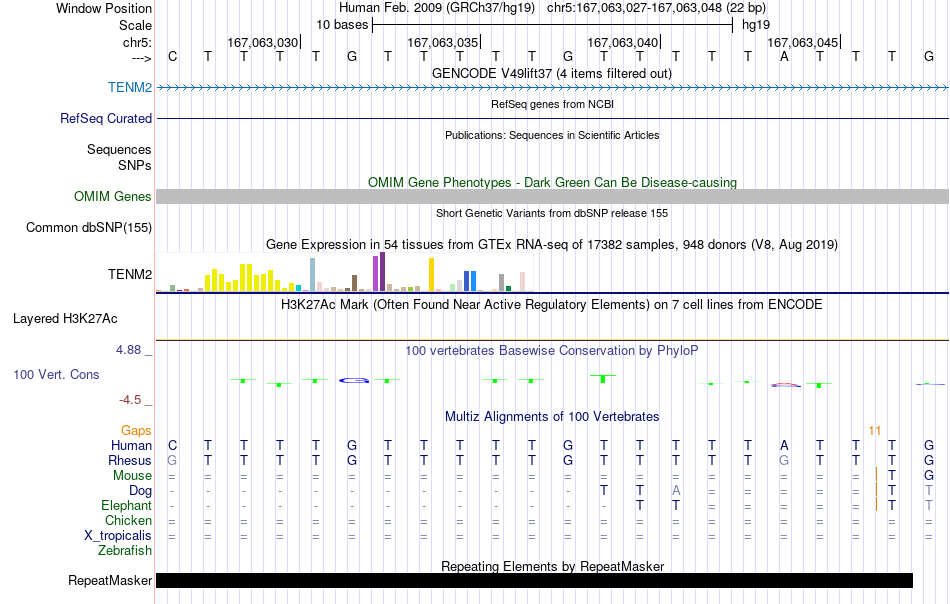Click the blue G conservation logo in the PhyloP track

[354, 380]
